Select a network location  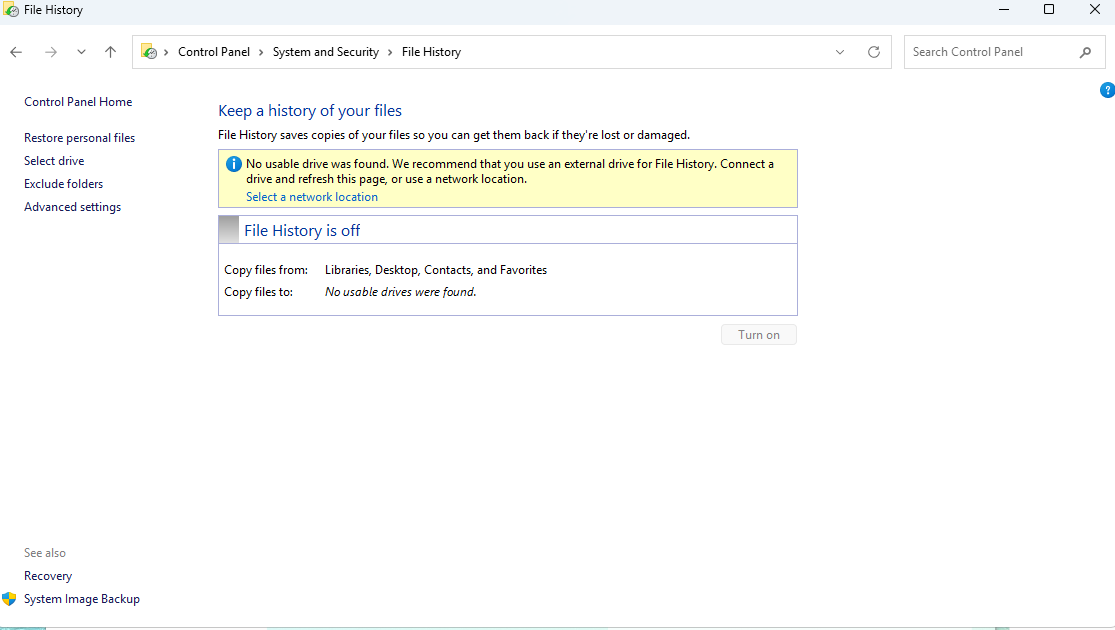click(x=311, y=196)
